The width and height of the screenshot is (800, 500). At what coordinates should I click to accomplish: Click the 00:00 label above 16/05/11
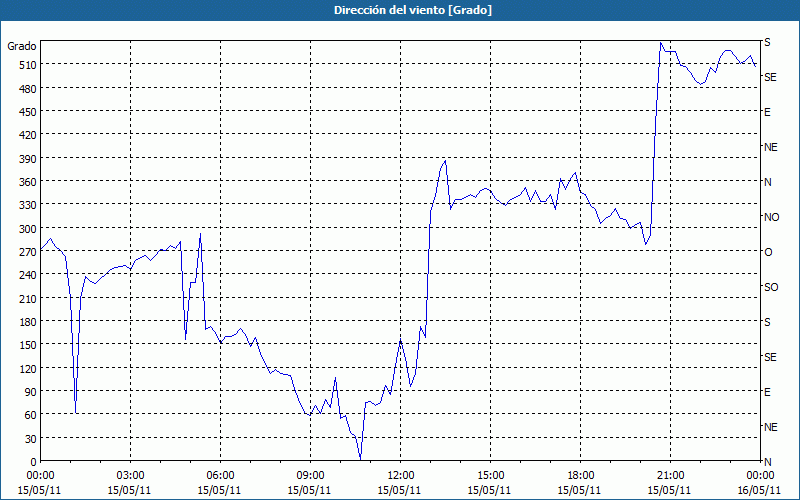pyautogui.click(x=760, y=476)
